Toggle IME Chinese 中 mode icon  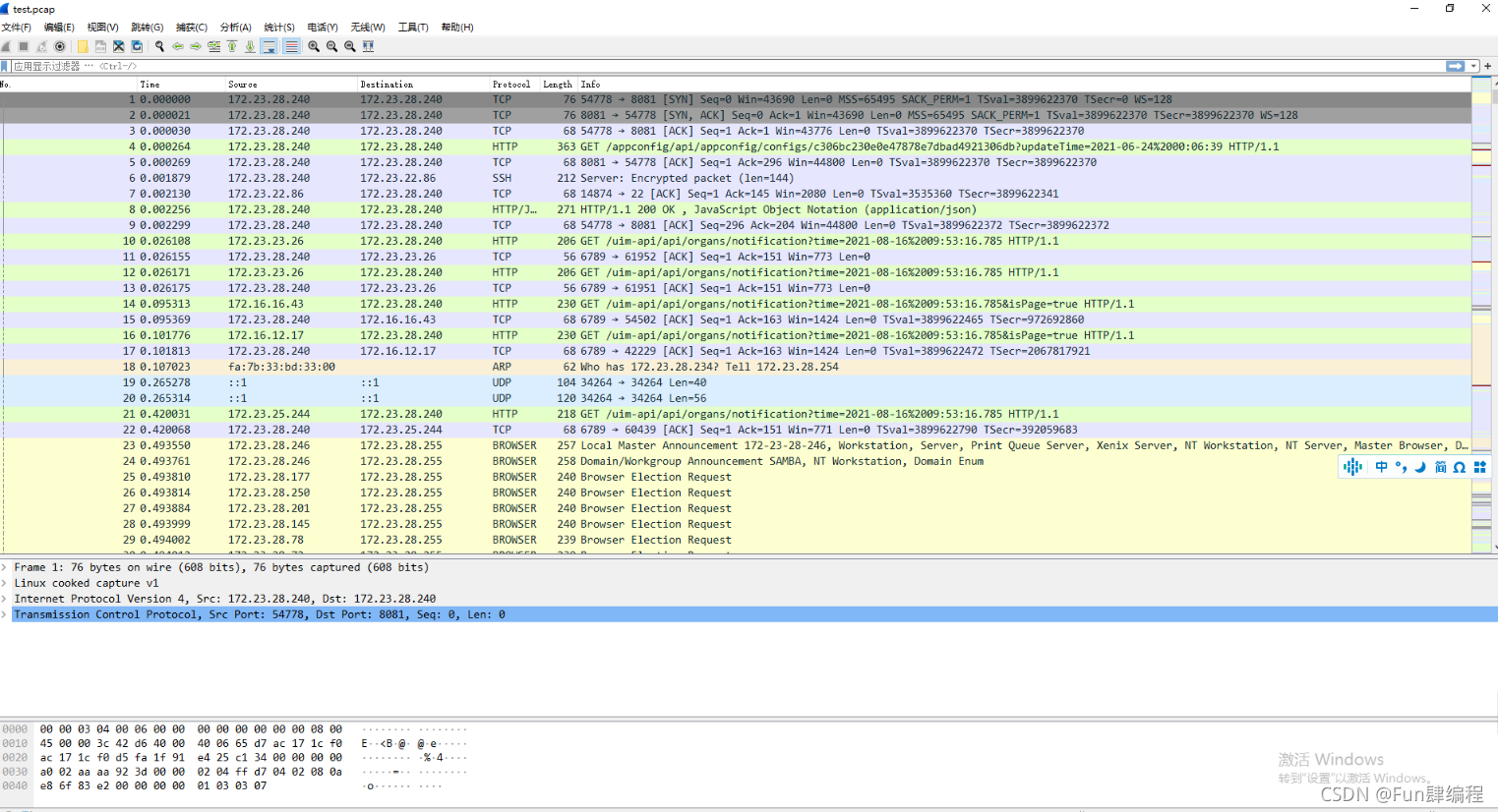[x=1382, y=467]
